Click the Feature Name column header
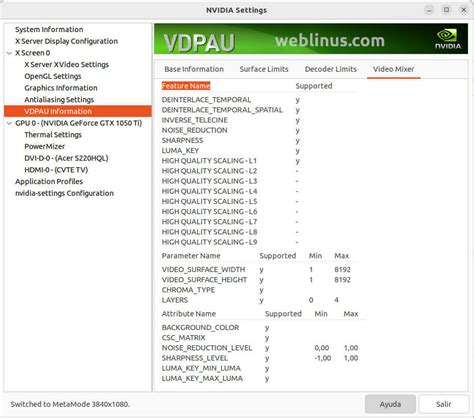Image resolution: width=474 pixels, height=418 pixels. 186,86
